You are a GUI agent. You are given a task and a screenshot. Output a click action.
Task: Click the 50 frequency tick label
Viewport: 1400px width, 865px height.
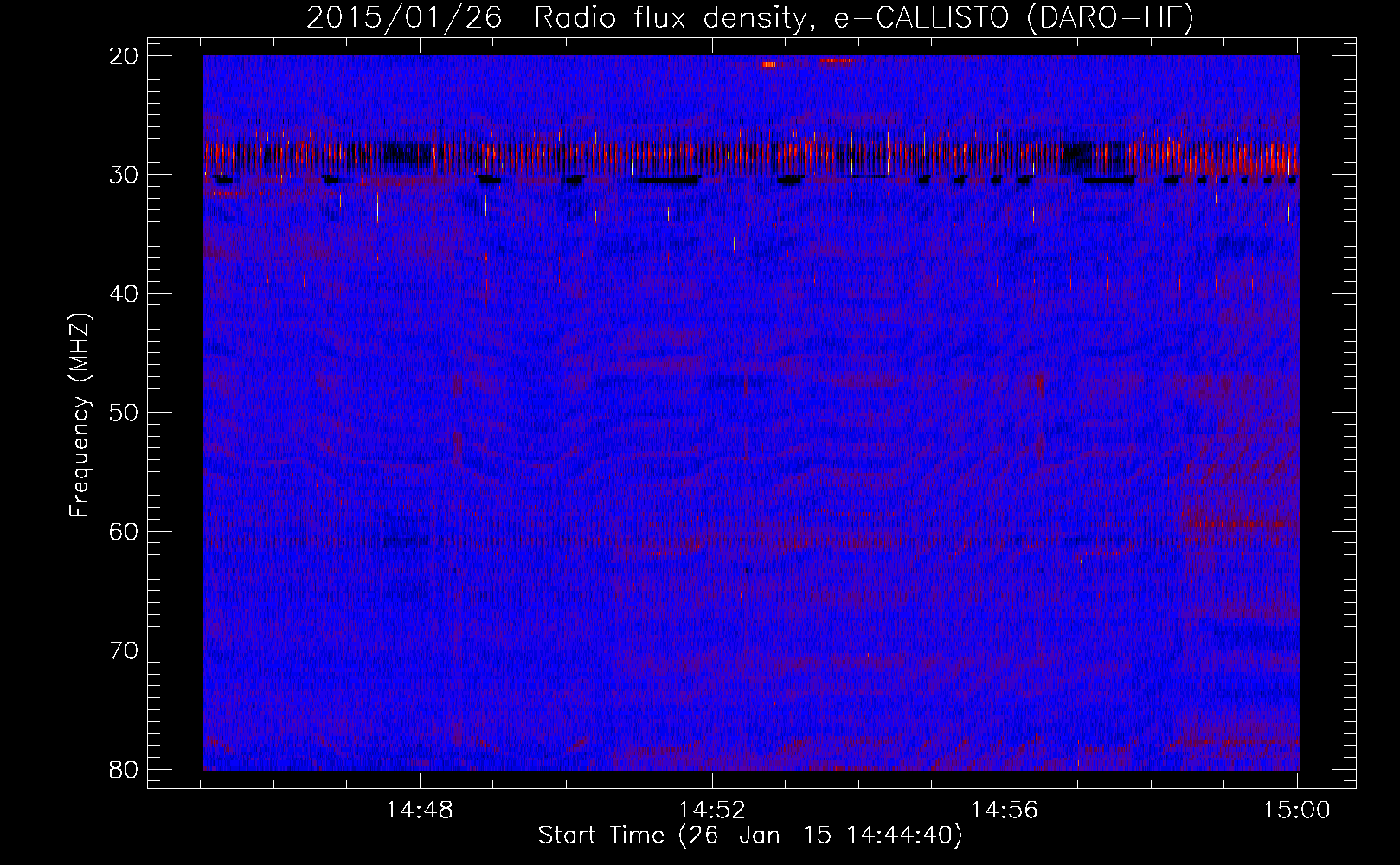[x=125, y=413]
